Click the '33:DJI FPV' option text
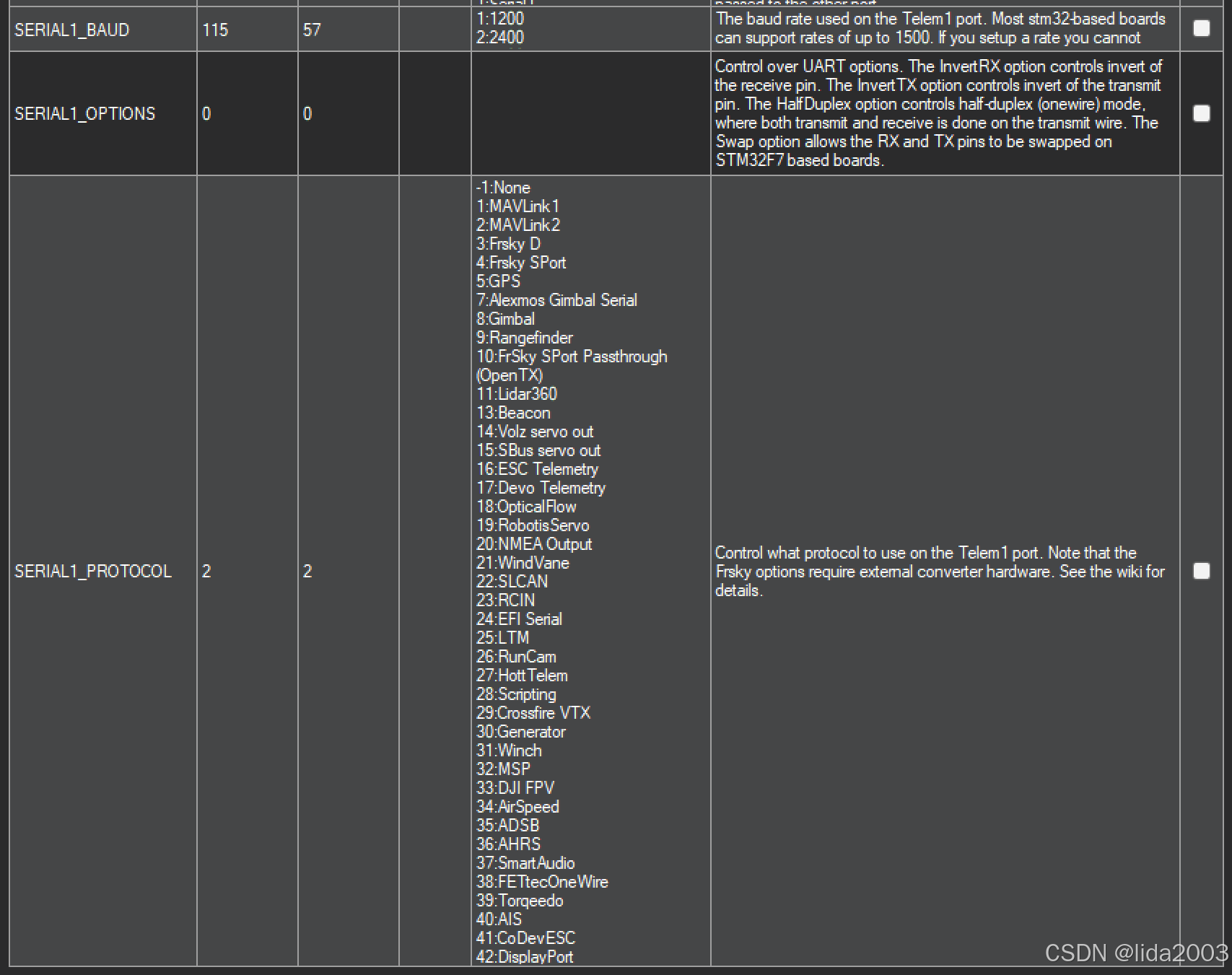1232x975 pixels. pos(515,788)
